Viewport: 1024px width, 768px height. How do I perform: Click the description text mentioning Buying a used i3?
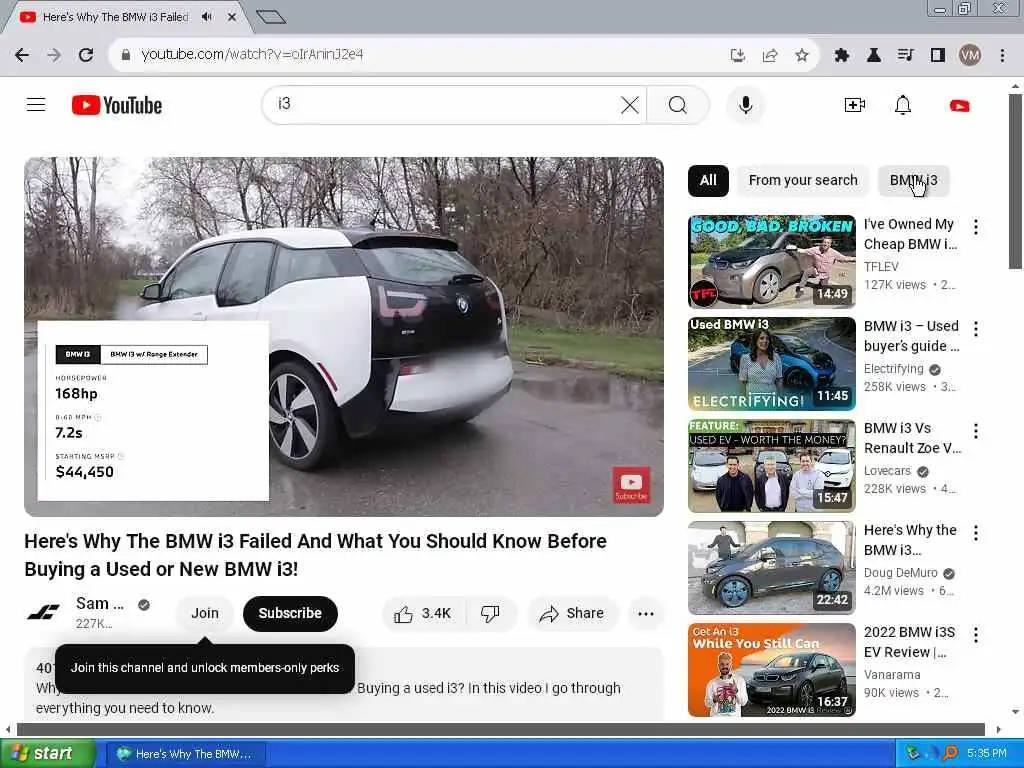(488, 688)
